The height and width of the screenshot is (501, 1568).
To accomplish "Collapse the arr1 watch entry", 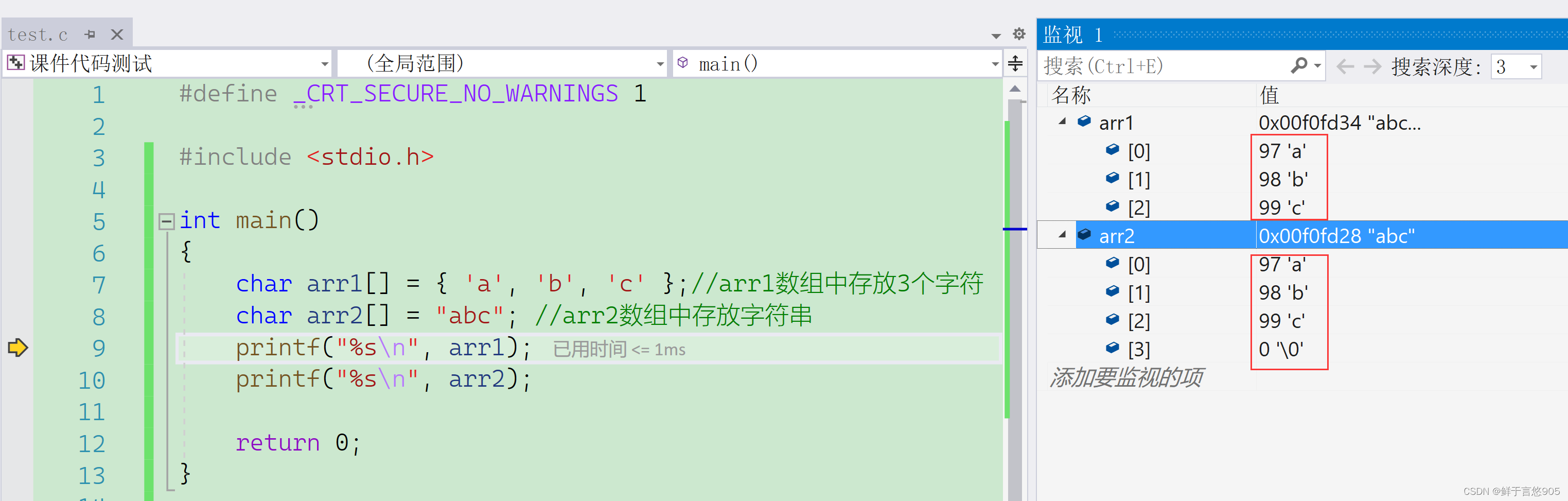I will (1062, 122).
